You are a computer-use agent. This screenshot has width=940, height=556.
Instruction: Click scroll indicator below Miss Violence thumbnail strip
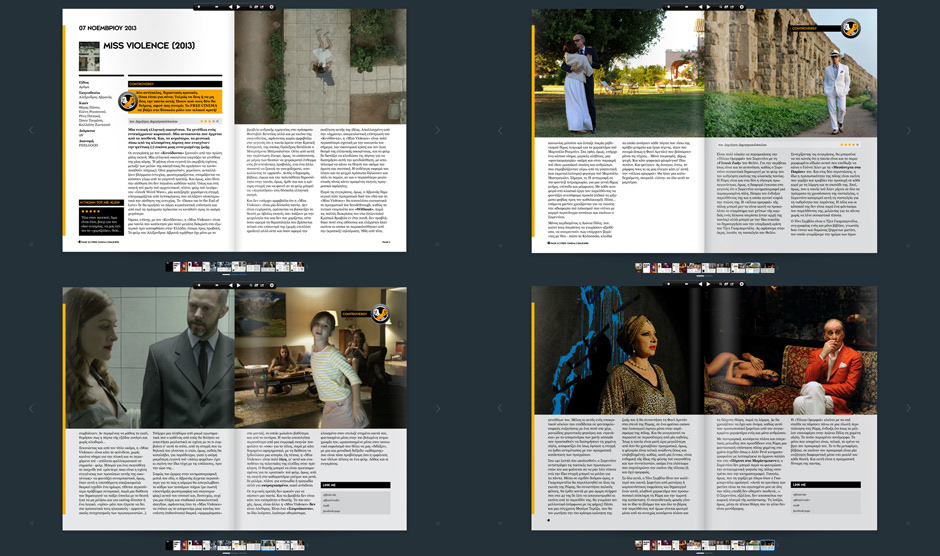226,274
